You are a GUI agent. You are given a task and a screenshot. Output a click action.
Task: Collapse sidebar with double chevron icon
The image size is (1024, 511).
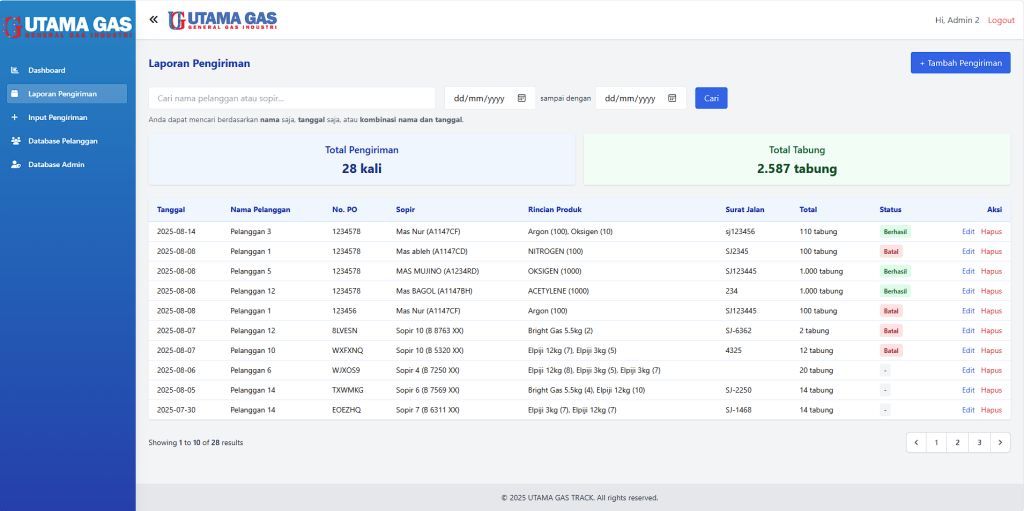tap(153, 19)
